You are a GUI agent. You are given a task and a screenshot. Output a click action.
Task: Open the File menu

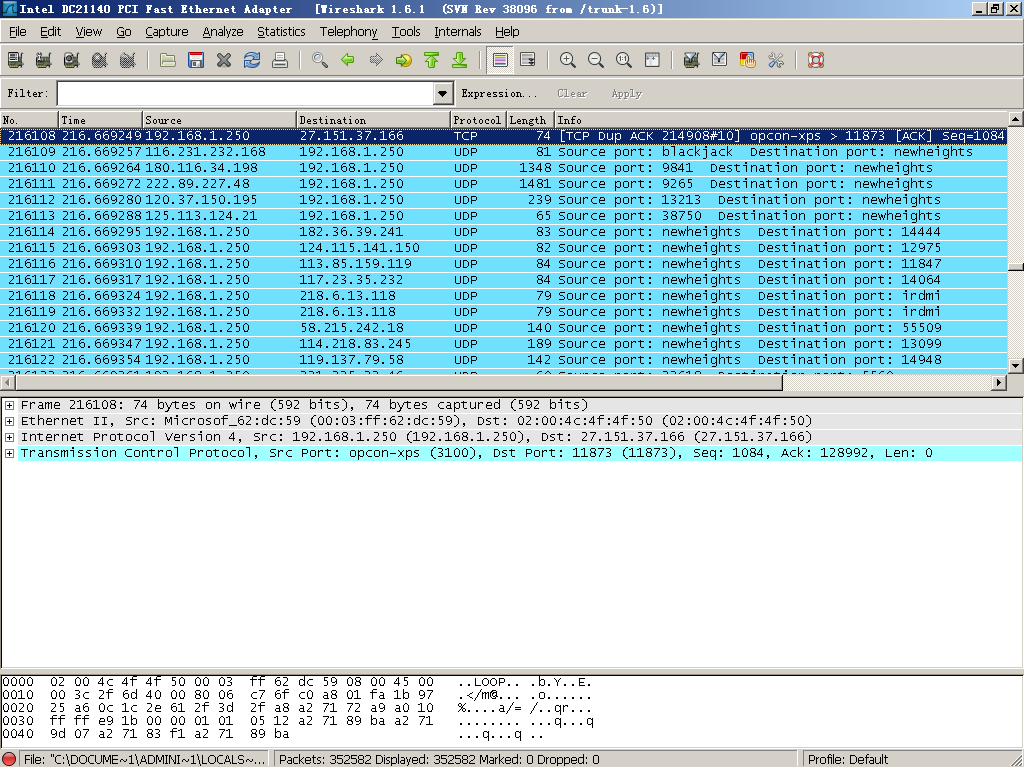click(18, 32)
